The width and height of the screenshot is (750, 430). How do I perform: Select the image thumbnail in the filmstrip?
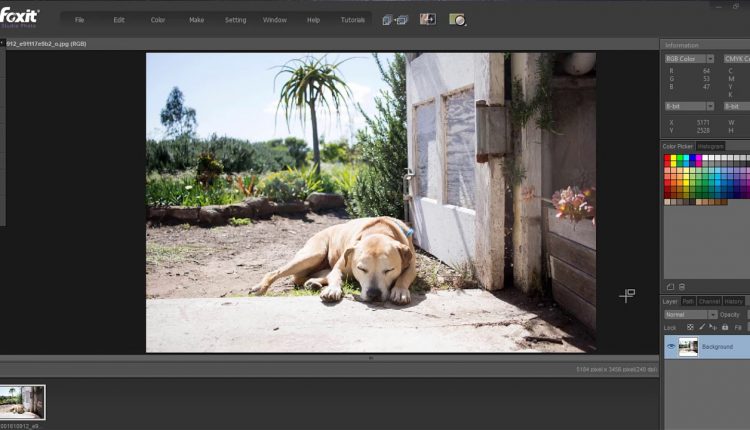pos(22,402)
